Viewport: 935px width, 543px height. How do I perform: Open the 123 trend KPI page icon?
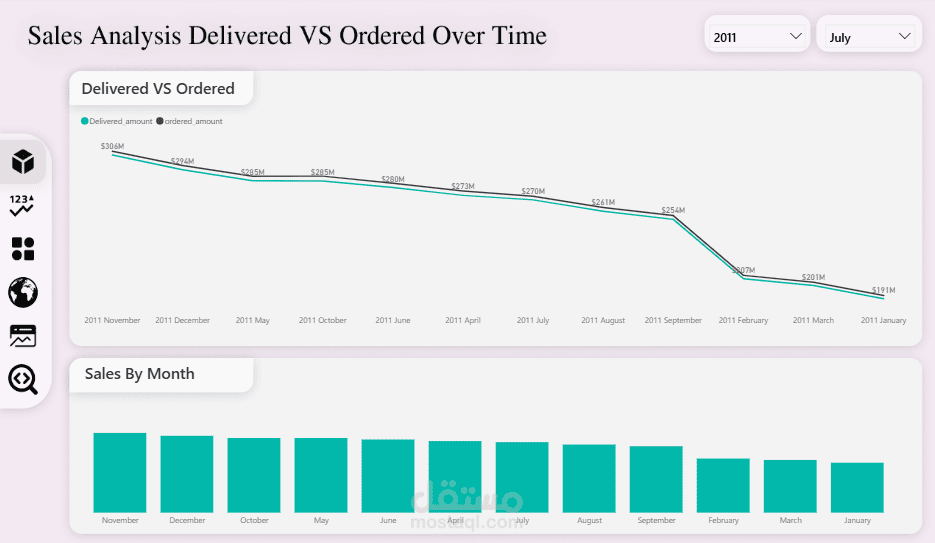22,205
